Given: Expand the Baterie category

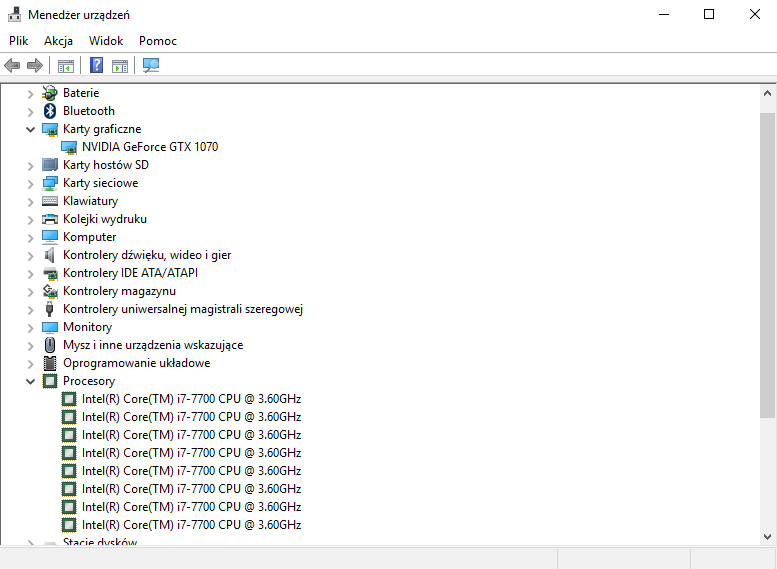Looking at the screenshot, I should (30, 93).
